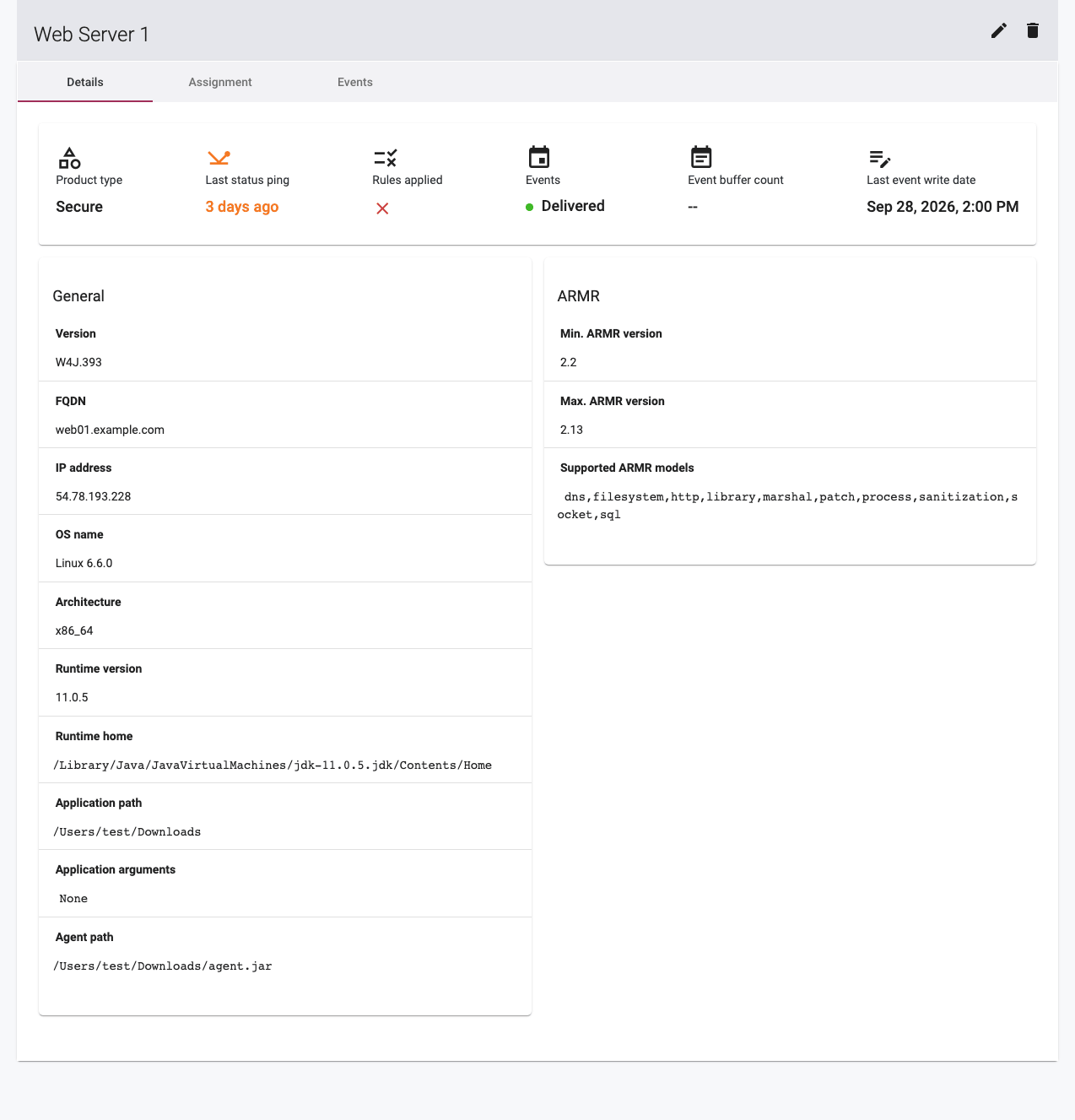Click the Application arguments value 'None'

pos(73,899)
